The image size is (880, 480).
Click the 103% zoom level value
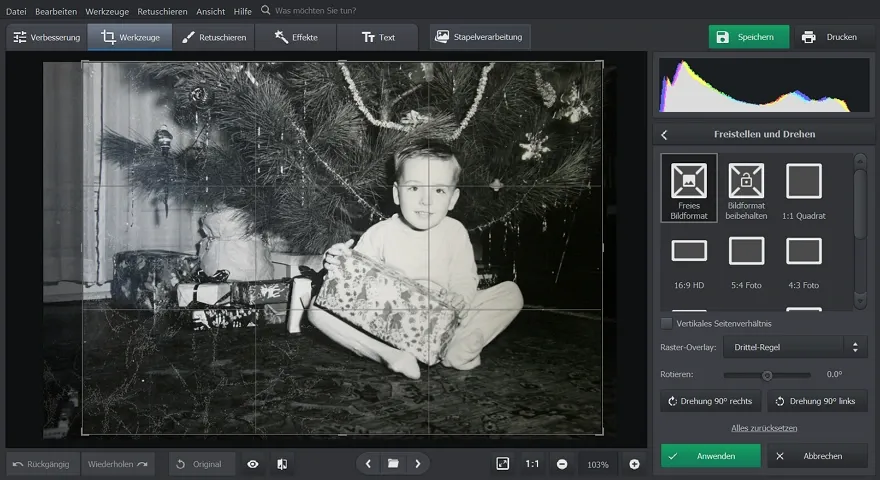click(598, 465)
